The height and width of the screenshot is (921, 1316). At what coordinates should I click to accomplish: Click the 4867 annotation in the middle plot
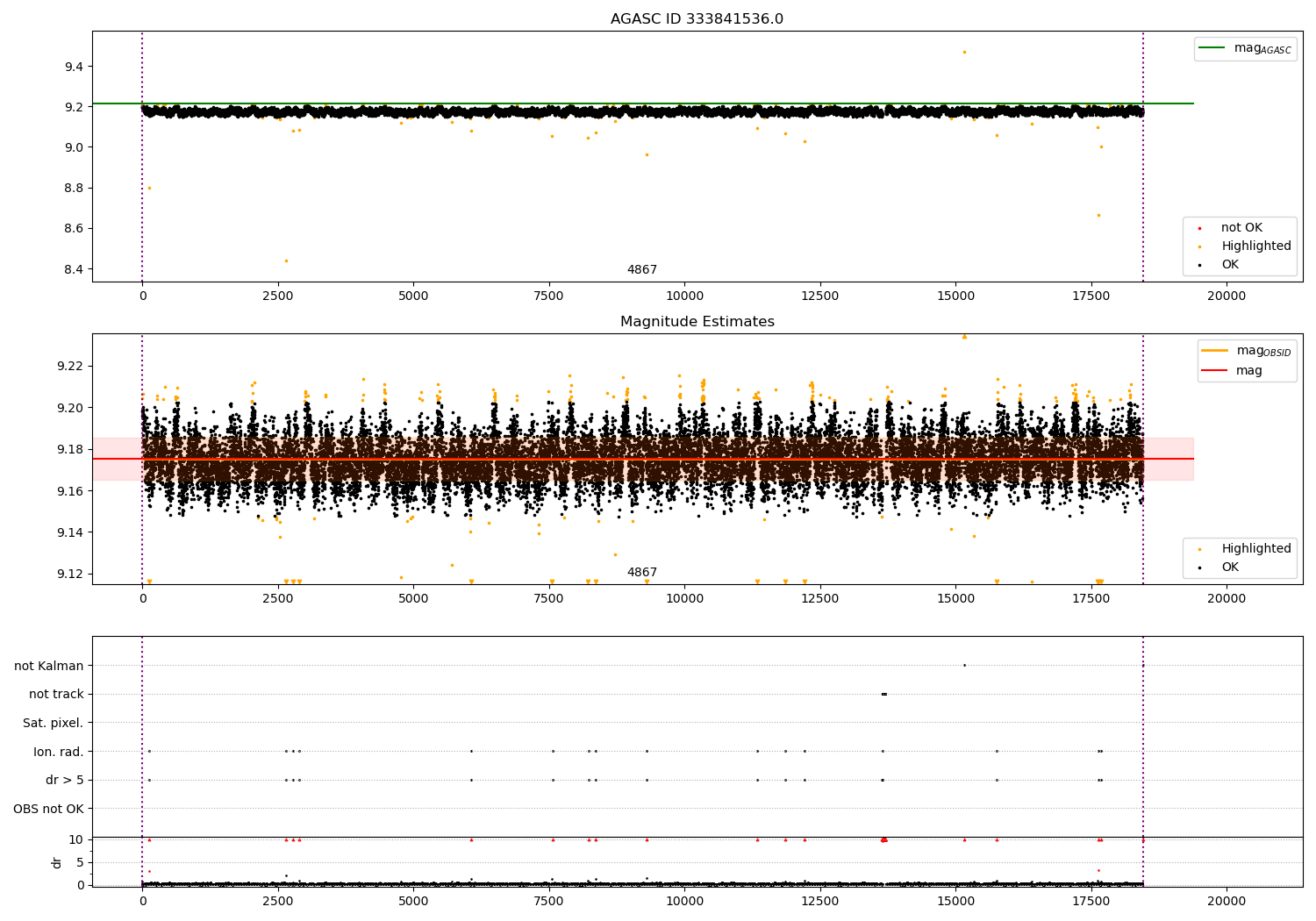(x=642, y=573)
